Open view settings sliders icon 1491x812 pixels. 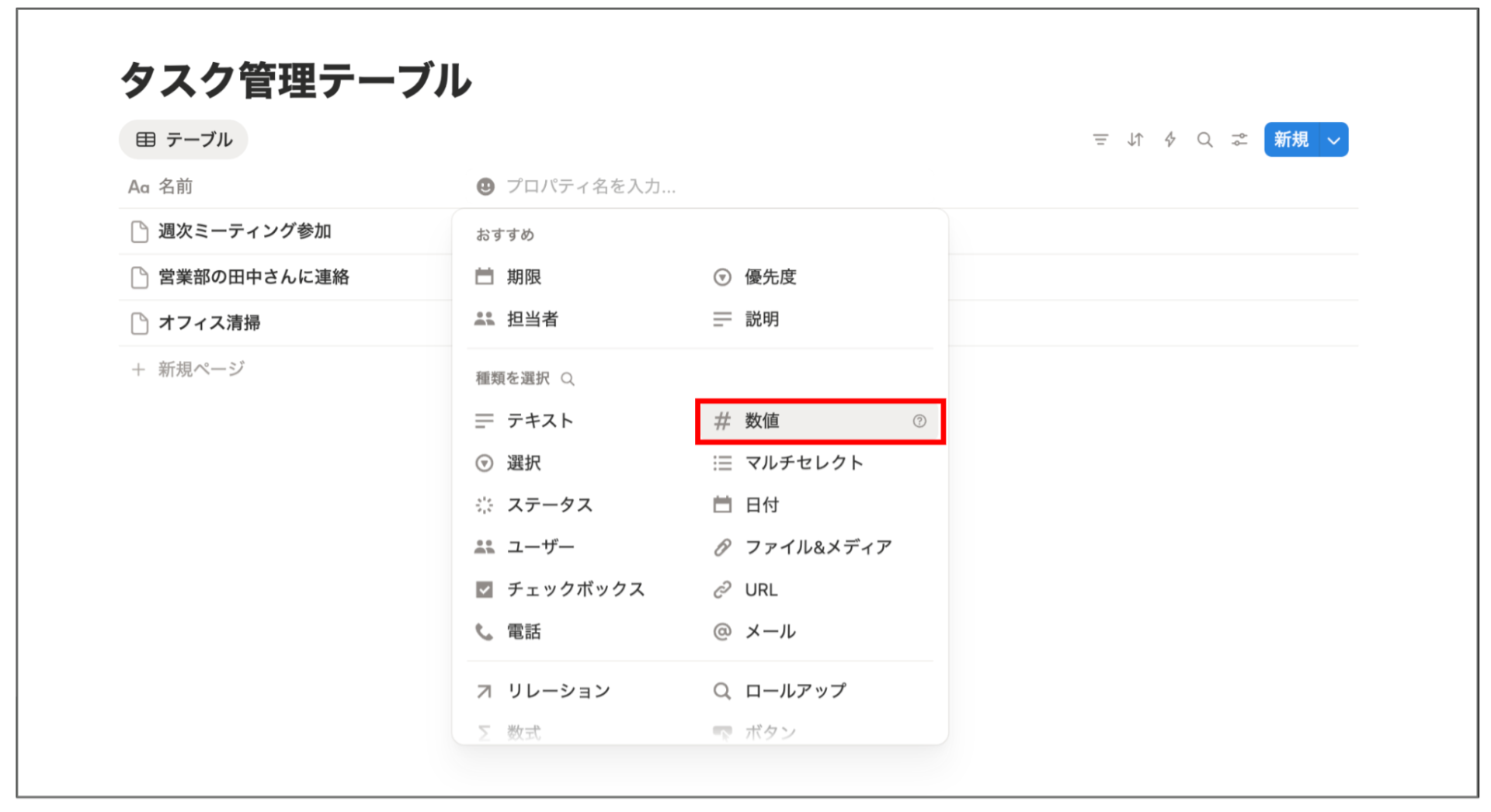[x=1239, y=140]
